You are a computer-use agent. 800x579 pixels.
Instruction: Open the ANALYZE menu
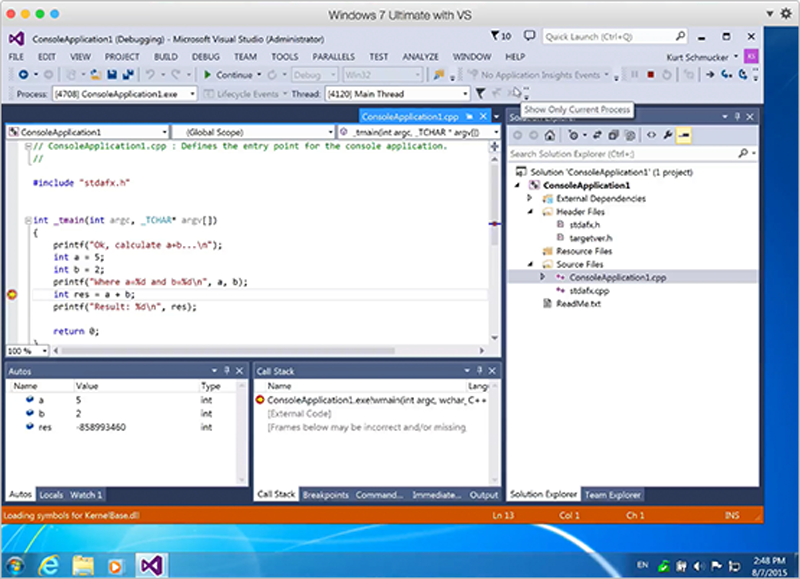click(x=420, y=57)
